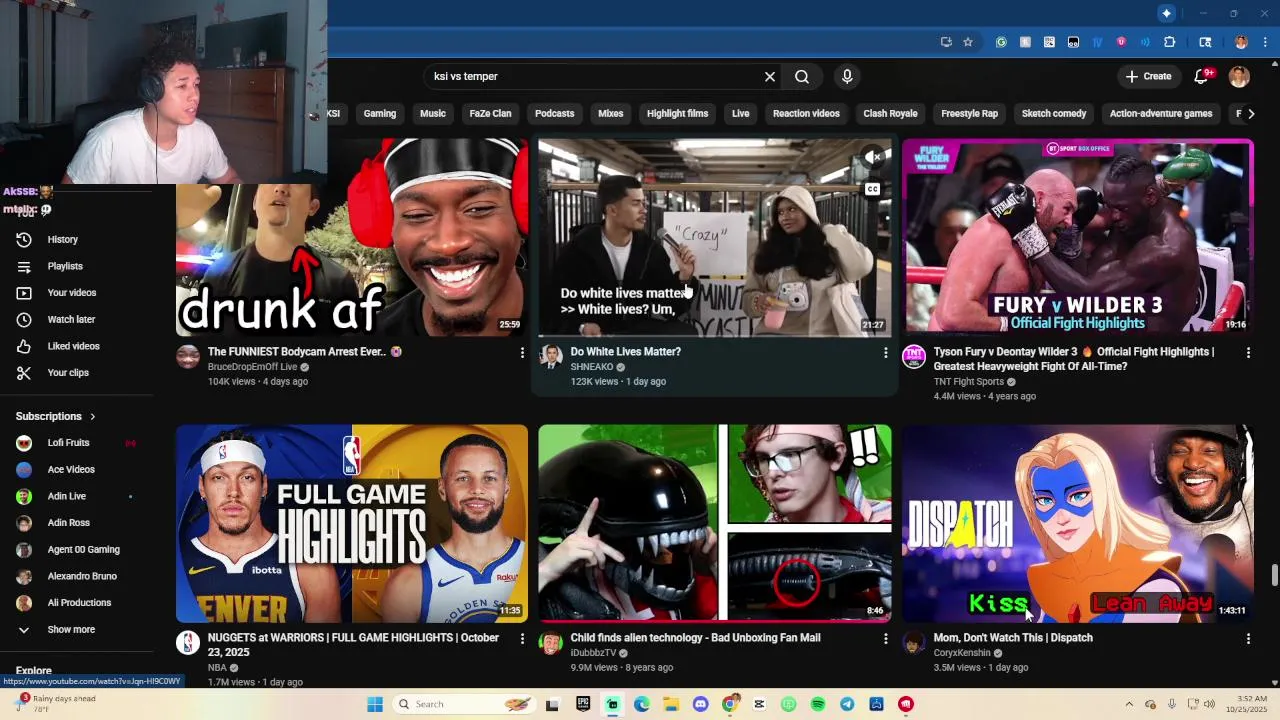Image resolution: width=1280 pixels, height=720 pixels.
Task: Open the YouTube account avatar menu
Action: coord(1239,76)
